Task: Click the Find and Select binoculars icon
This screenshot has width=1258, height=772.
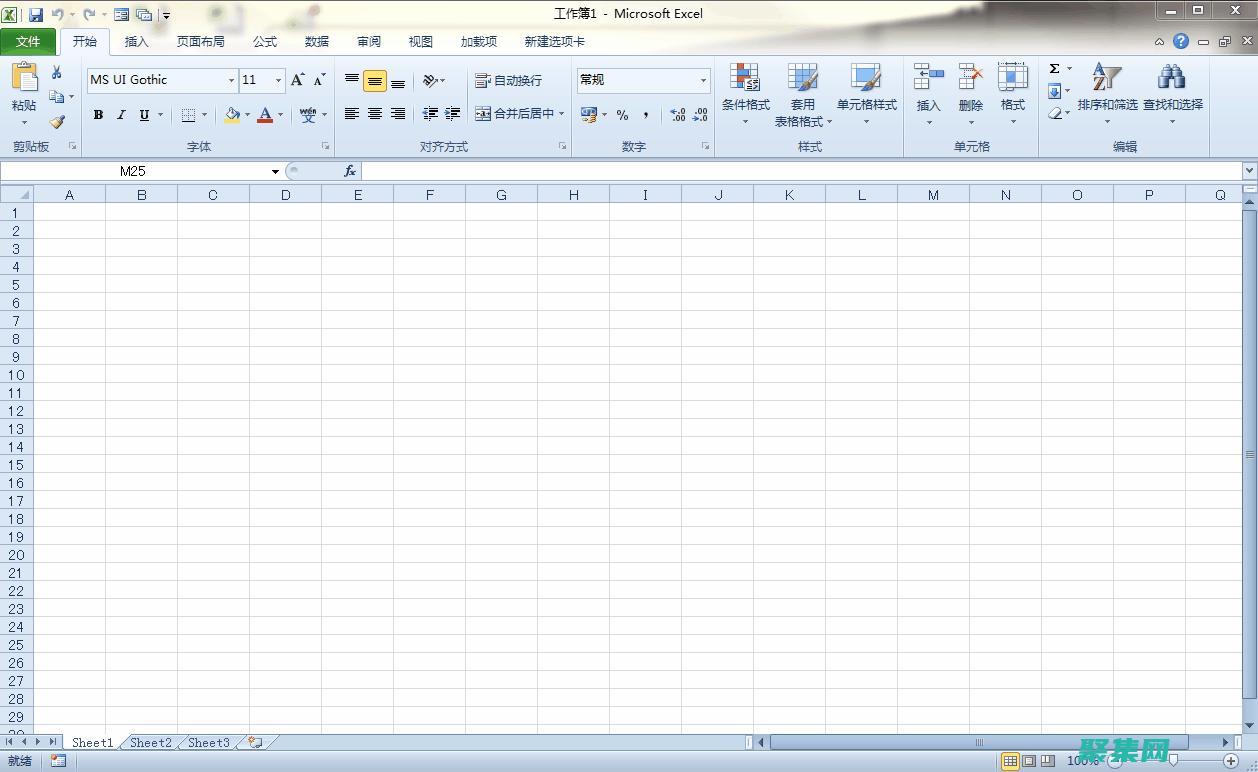Action: pos(1172,78)
